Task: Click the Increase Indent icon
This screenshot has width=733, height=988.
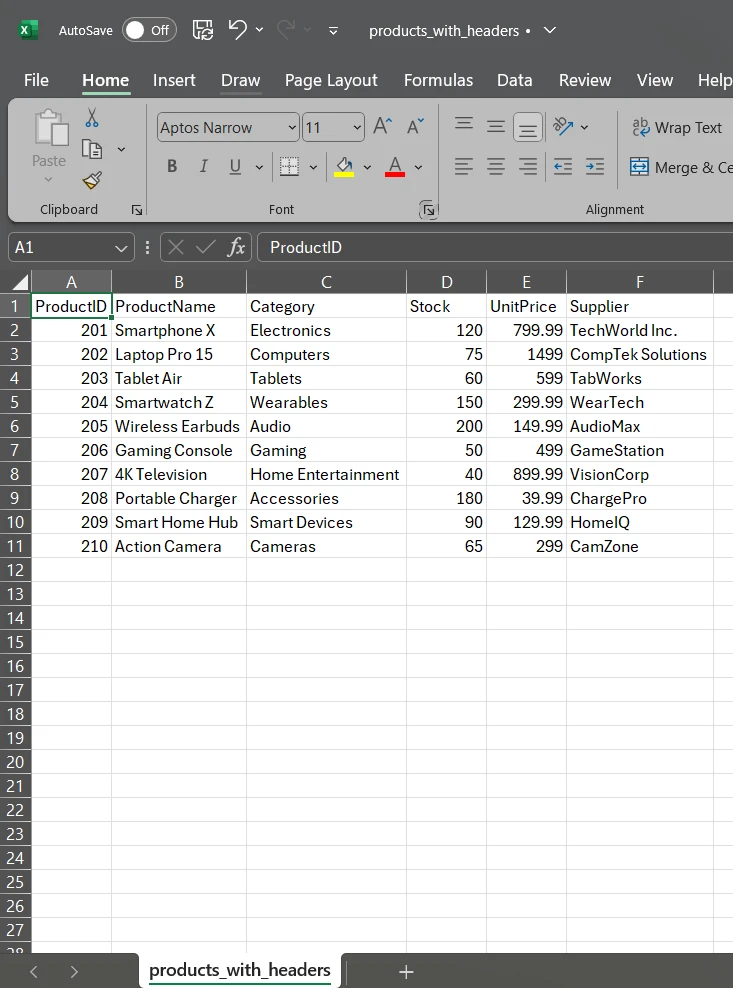Action: coord(595,167)
